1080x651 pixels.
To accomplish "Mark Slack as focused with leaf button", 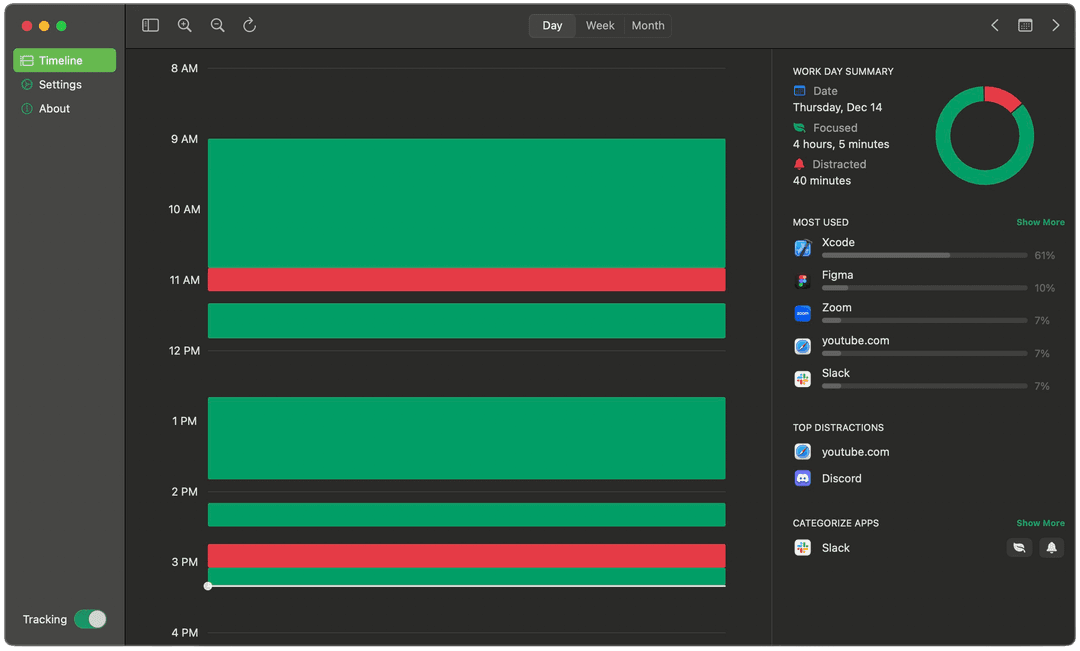I will click(1019, 548).
